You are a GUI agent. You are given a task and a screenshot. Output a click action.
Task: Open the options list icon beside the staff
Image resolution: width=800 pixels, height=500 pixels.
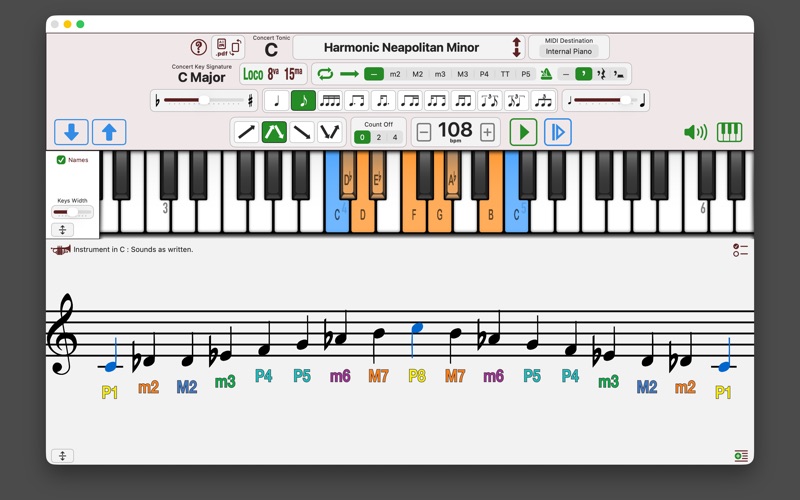[x=740, y=250]
